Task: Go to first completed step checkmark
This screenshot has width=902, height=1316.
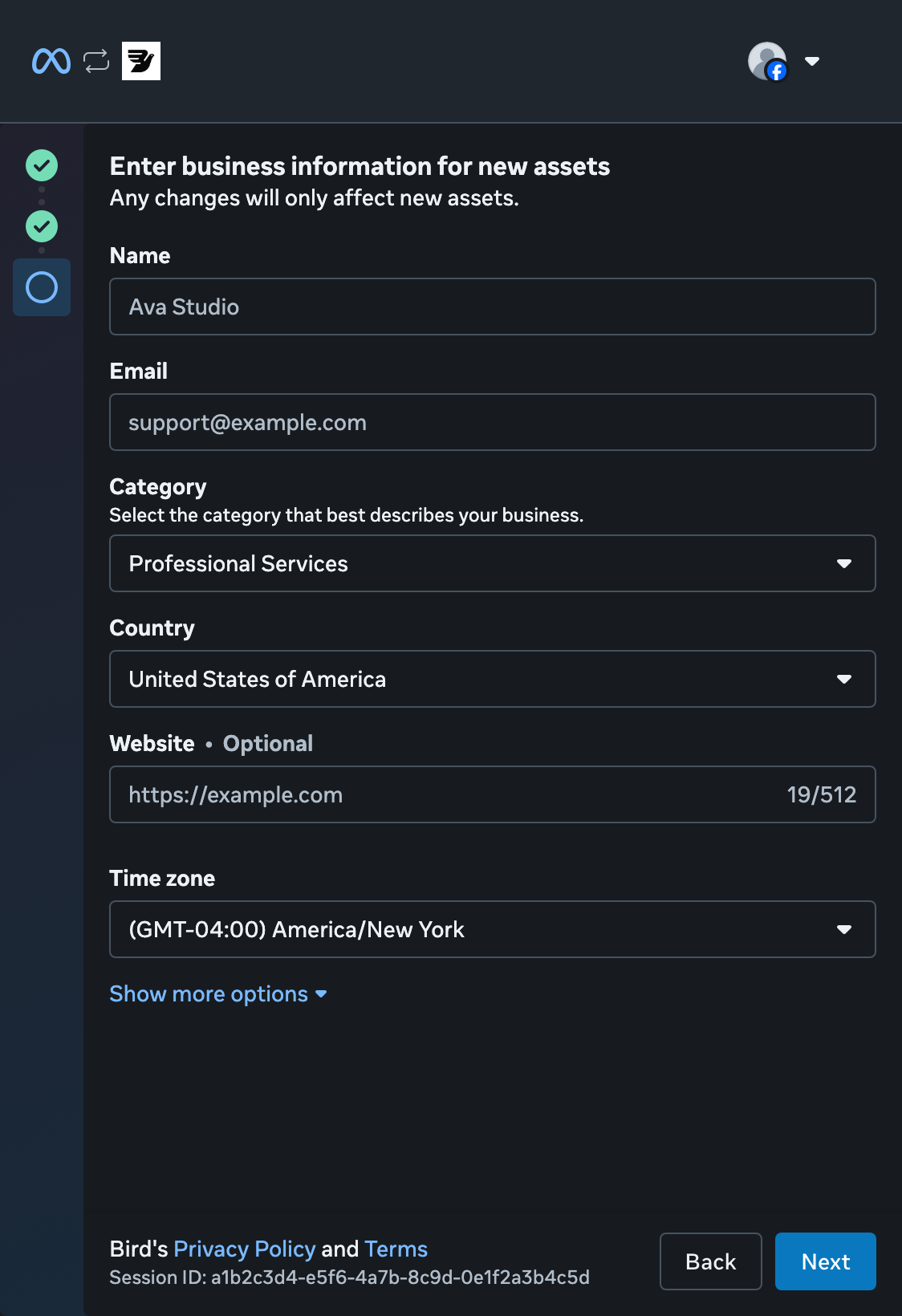Action: [x=42, y=165]
